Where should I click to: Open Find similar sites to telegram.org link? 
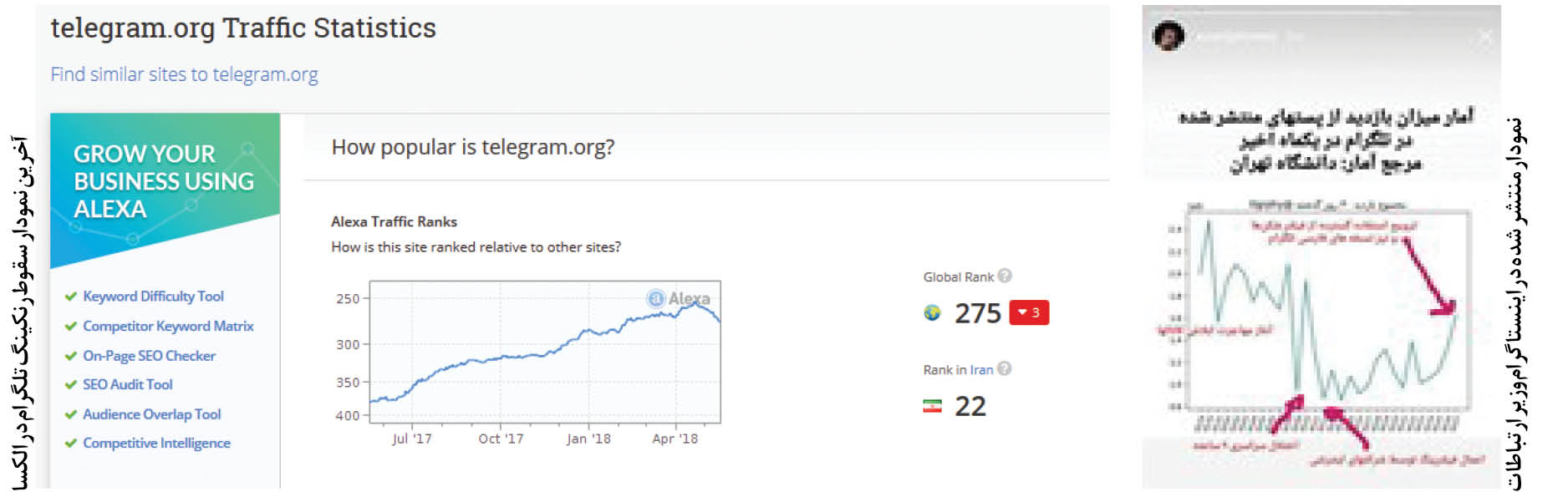pos(184,74)
